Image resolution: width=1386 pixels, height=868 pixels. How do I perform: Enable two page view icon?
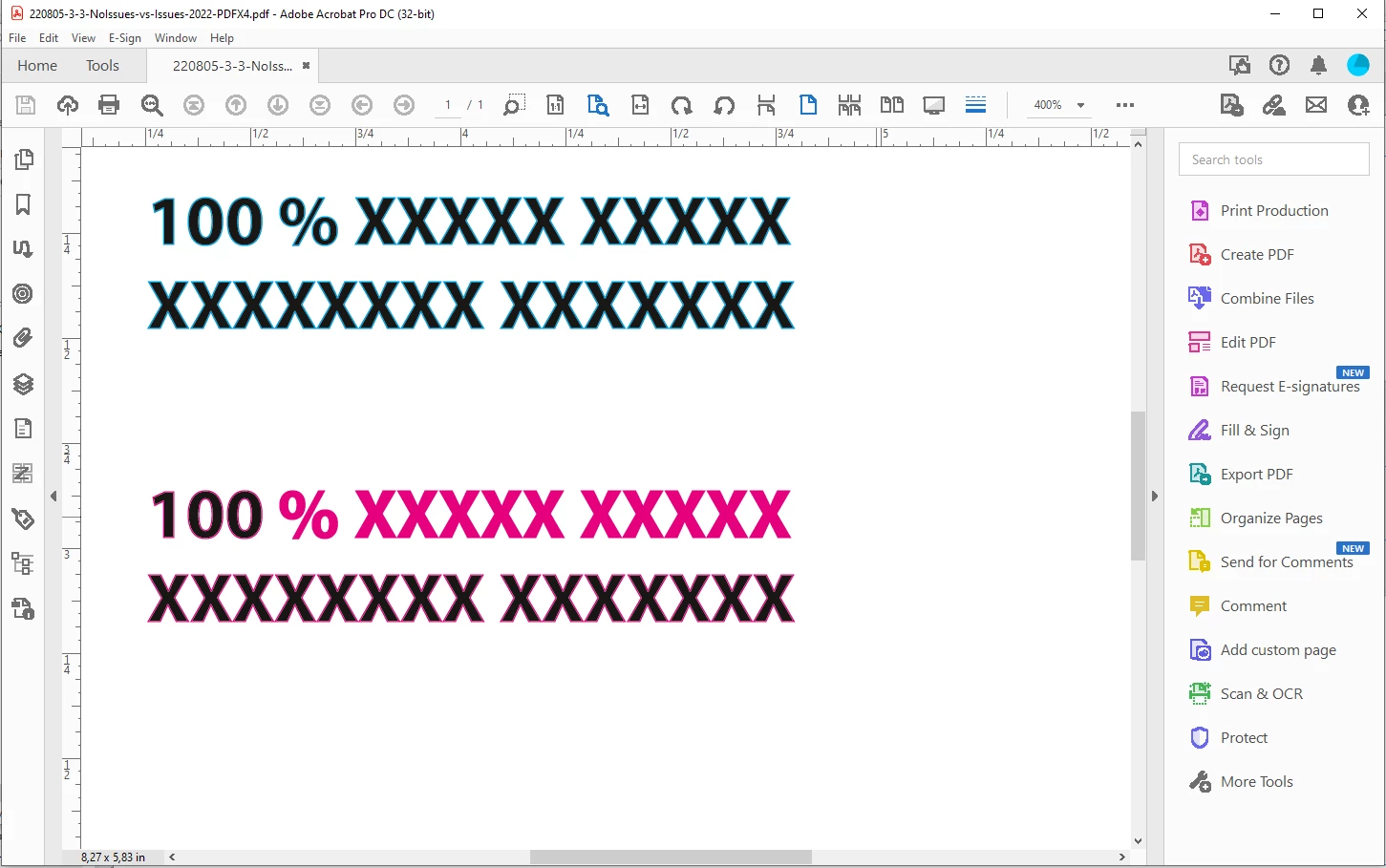[892, 105]
